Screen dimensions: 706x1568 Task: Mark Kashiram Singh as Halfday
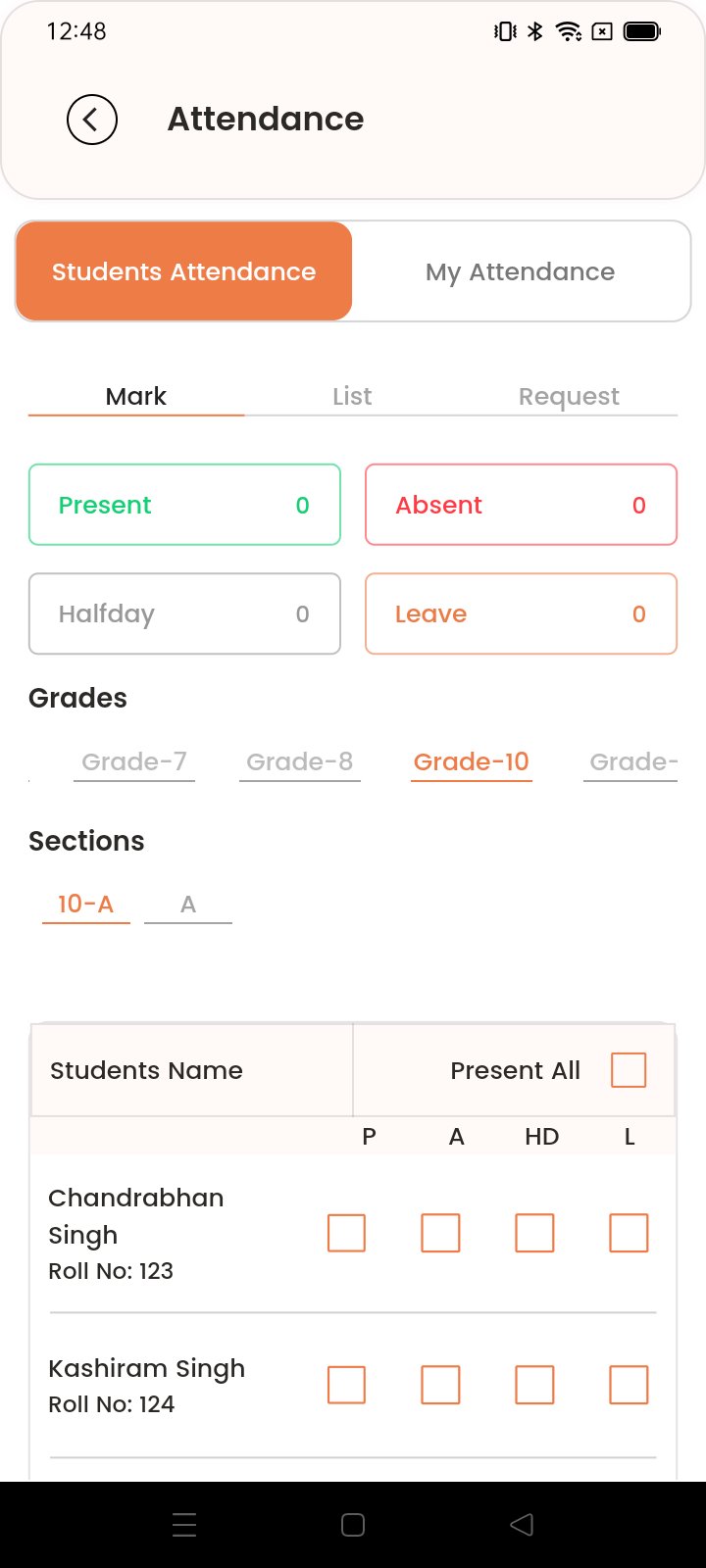click(x=534, y=1385)
